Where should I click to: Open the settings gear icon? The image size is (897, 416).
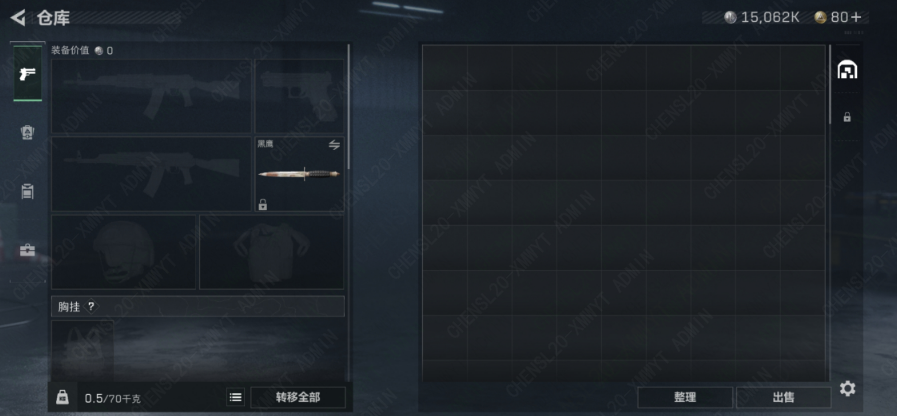coord(847,389)
